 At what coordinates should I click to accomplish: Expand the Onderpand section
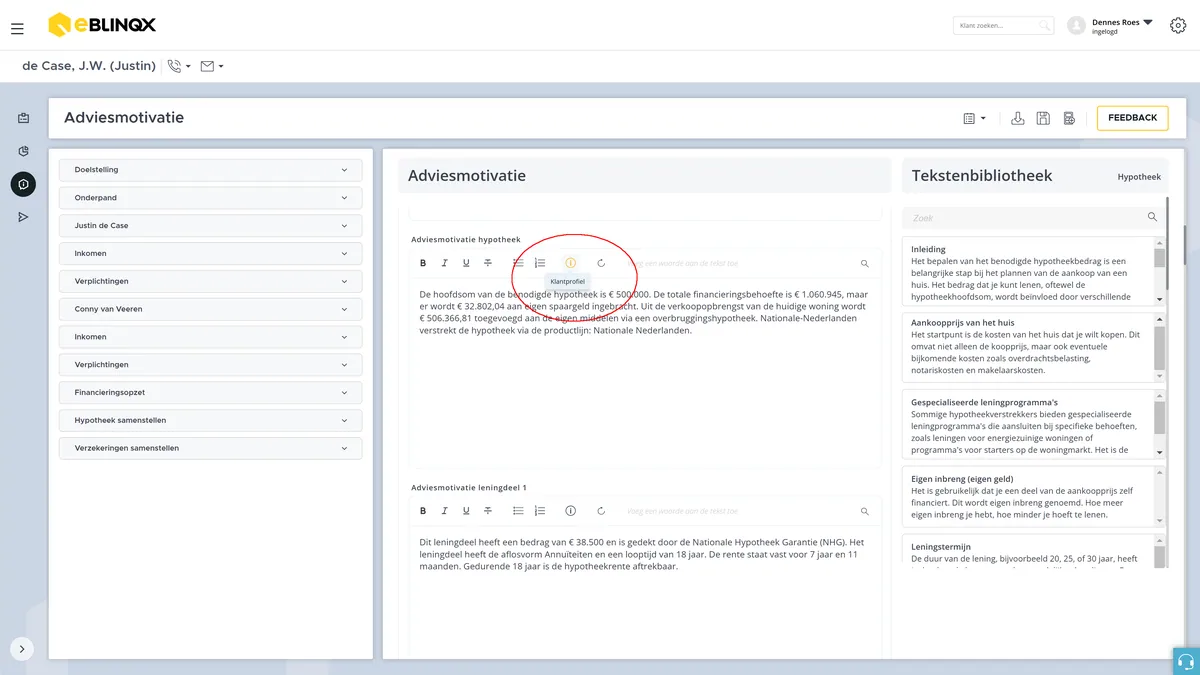point(210,198)
